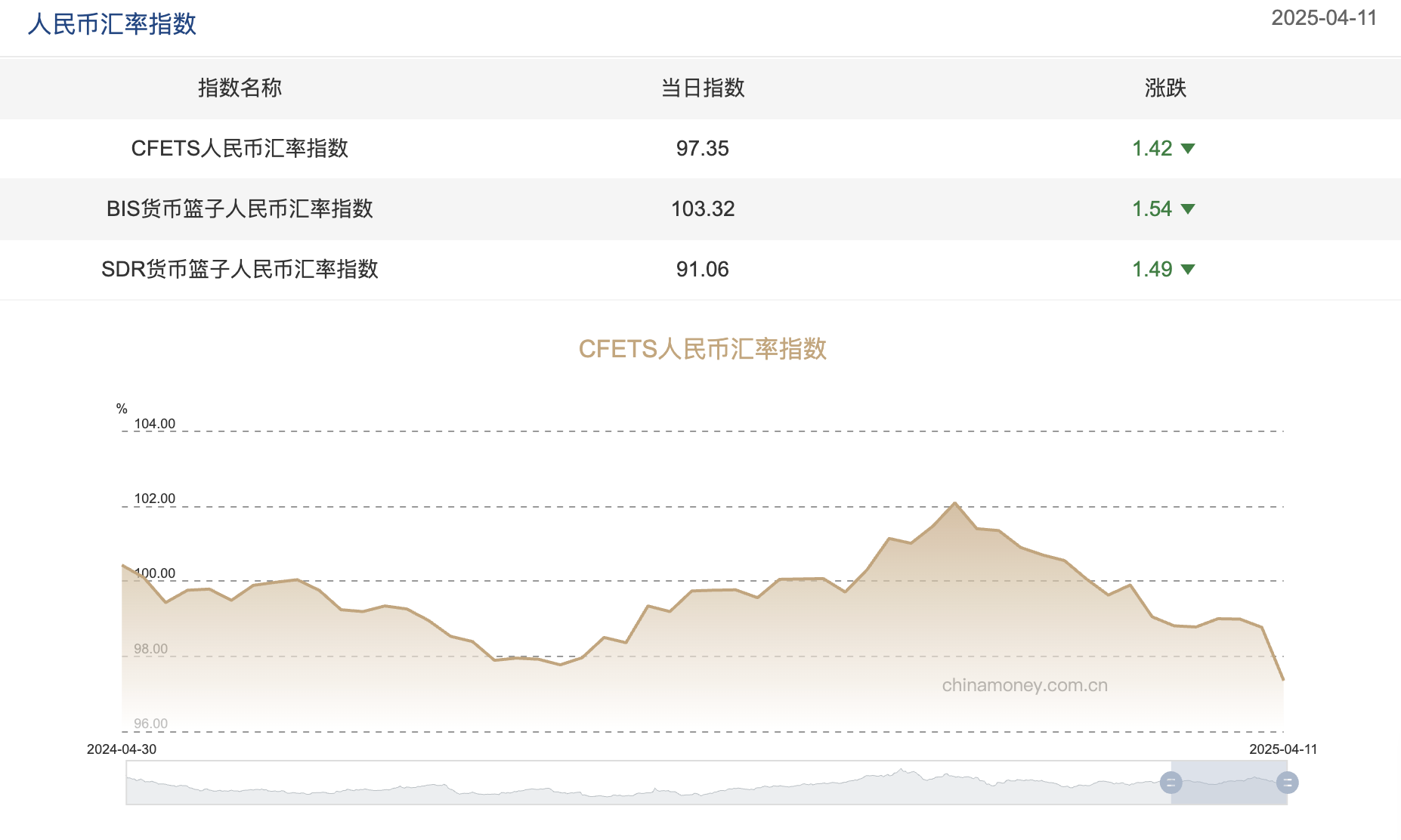The width and height of the screenshot is (1401, 840).
Task: Click the right circular handle on the range selector
Action: pyautogui.click(x=1288, y=783)
